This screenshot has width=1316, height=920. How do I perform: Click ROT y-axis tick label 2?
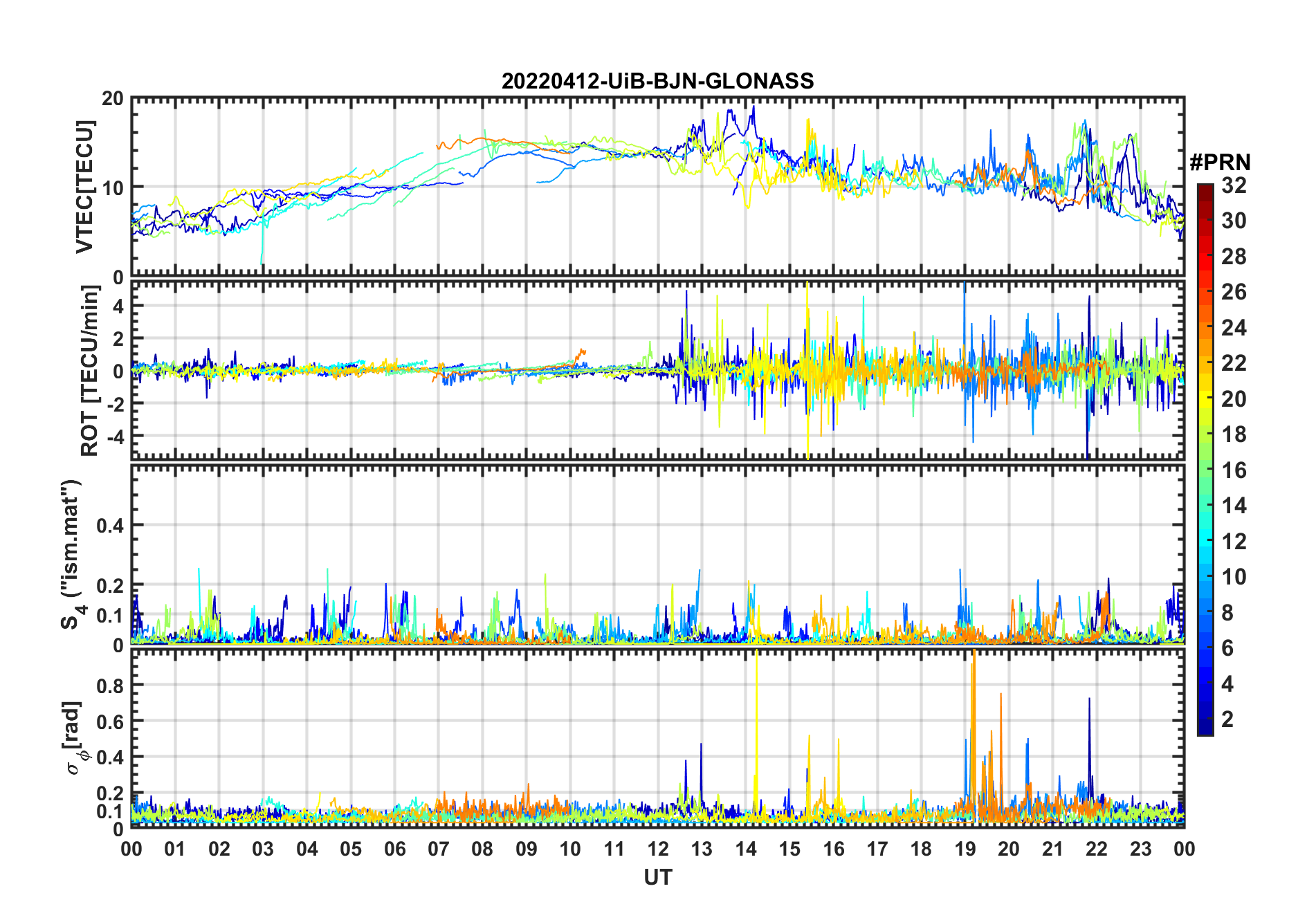tap(118, 339)
